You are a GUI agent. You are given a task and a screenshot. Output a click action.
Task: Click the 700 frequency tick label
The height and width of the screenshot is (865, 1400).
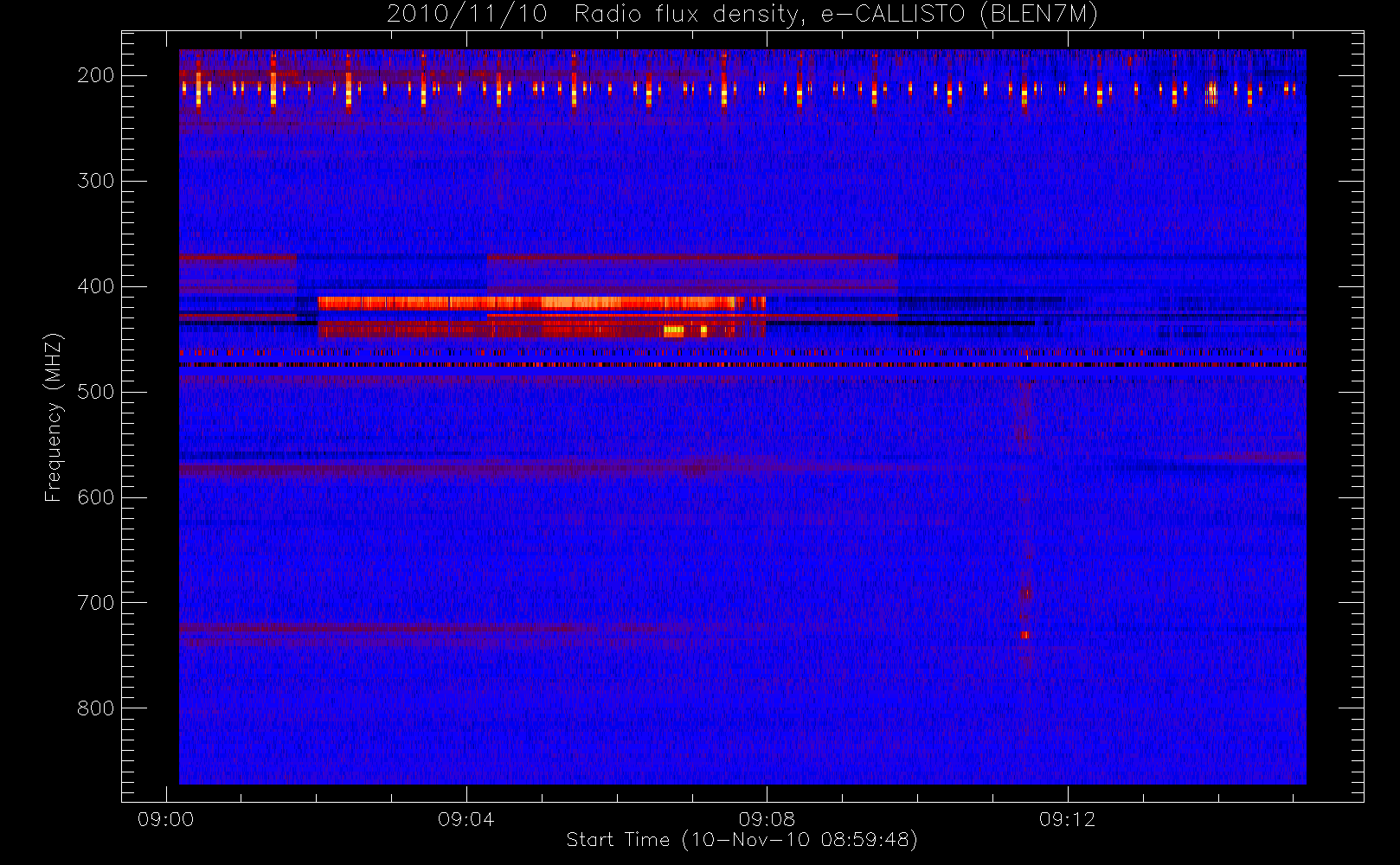[96, 603]
